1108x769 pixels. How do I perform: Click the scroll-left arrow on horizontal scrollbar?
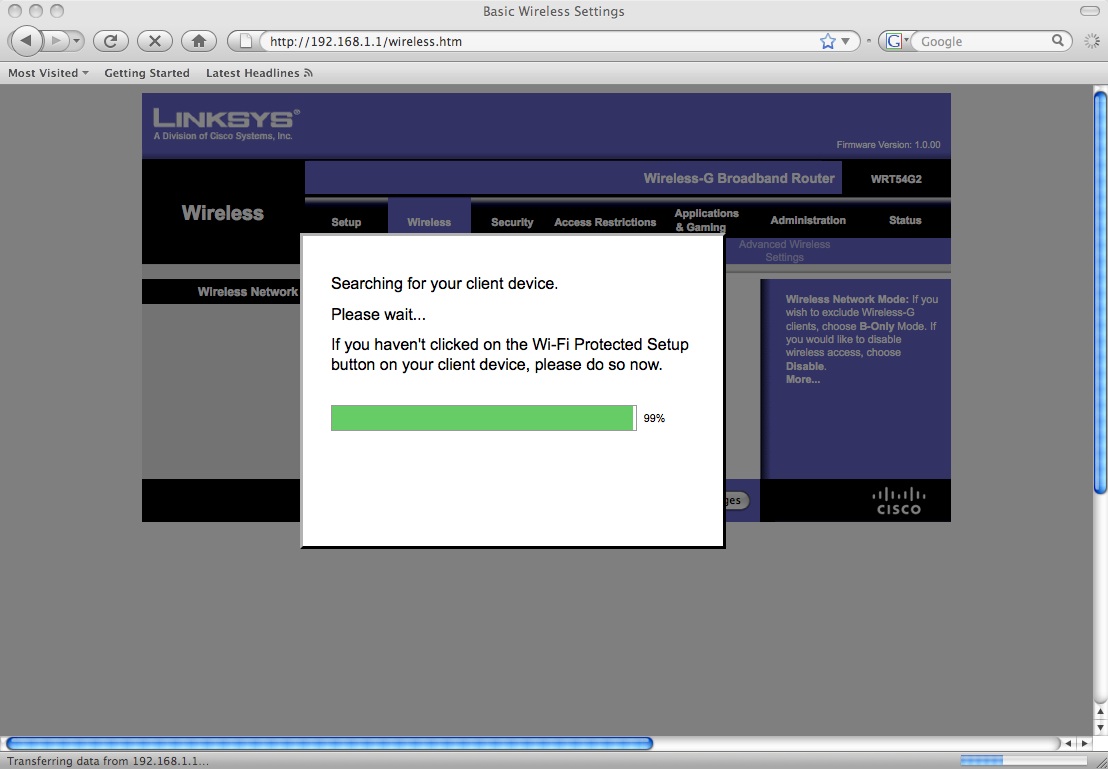tap(1068, 744)
